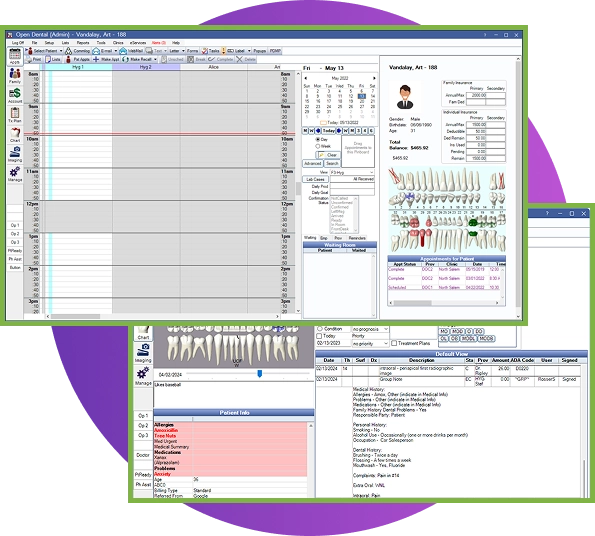595x536 pixels.
Task: Click the MOD quick button
Action: [x=457, y=331]
